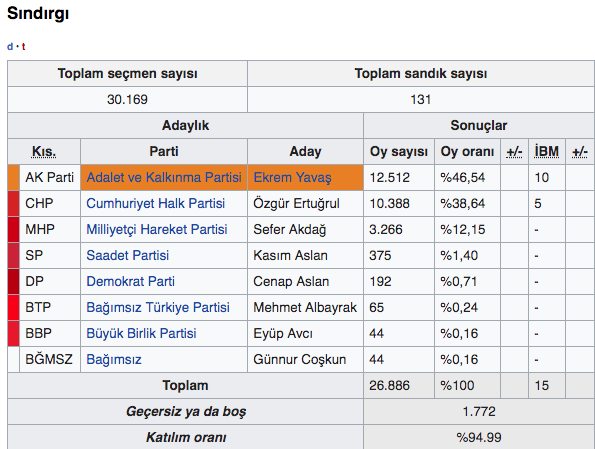Open the Bağımsız link
The height and width of the screenshot is (449, 595).
(114, 359)
